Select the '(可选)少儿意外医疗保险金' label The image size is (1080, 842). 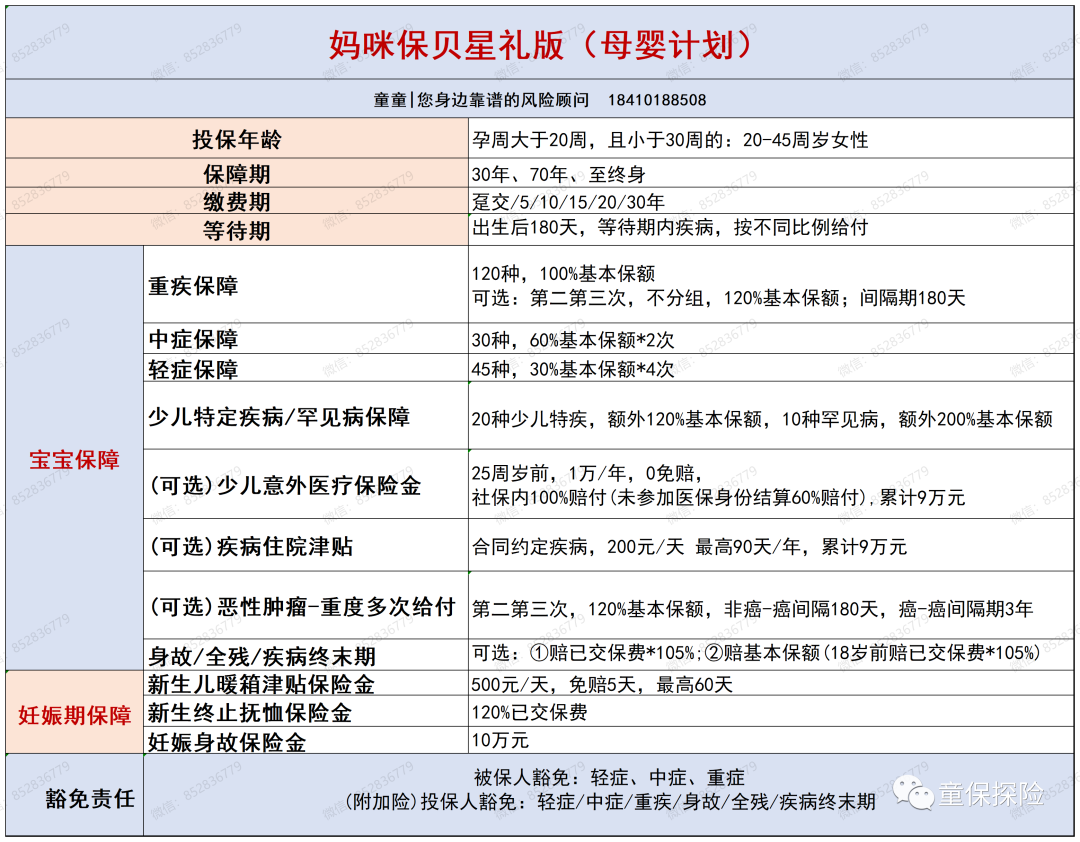pos(306,484)
